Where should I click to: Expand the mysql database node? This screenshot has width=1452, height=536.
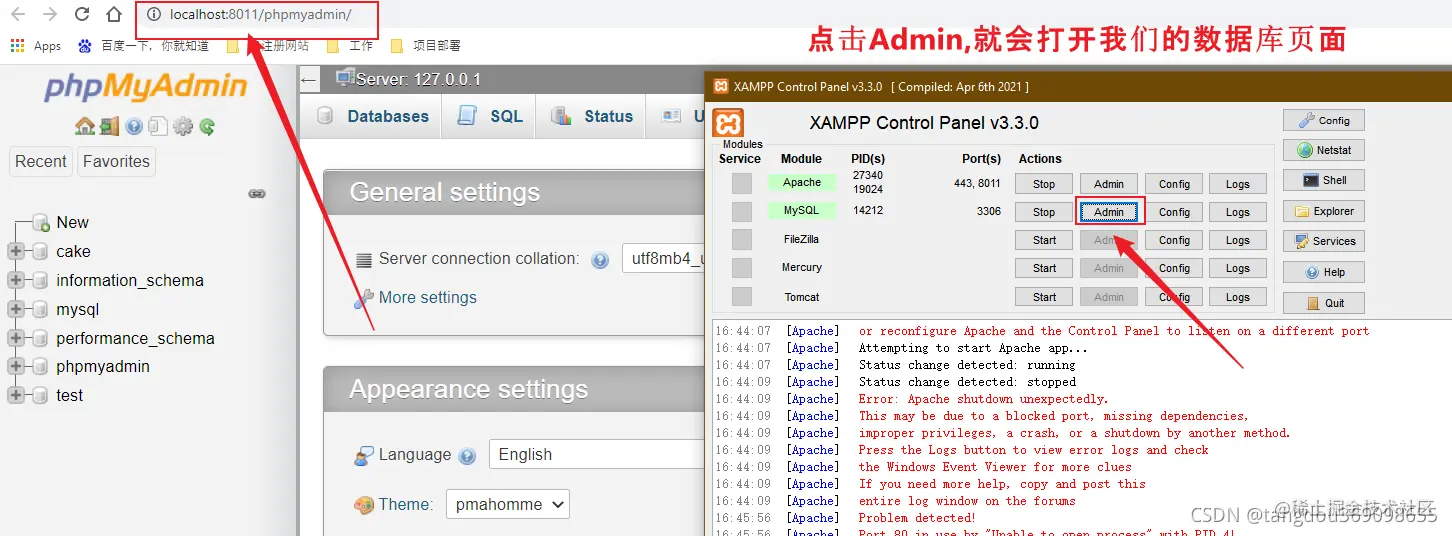15,309
